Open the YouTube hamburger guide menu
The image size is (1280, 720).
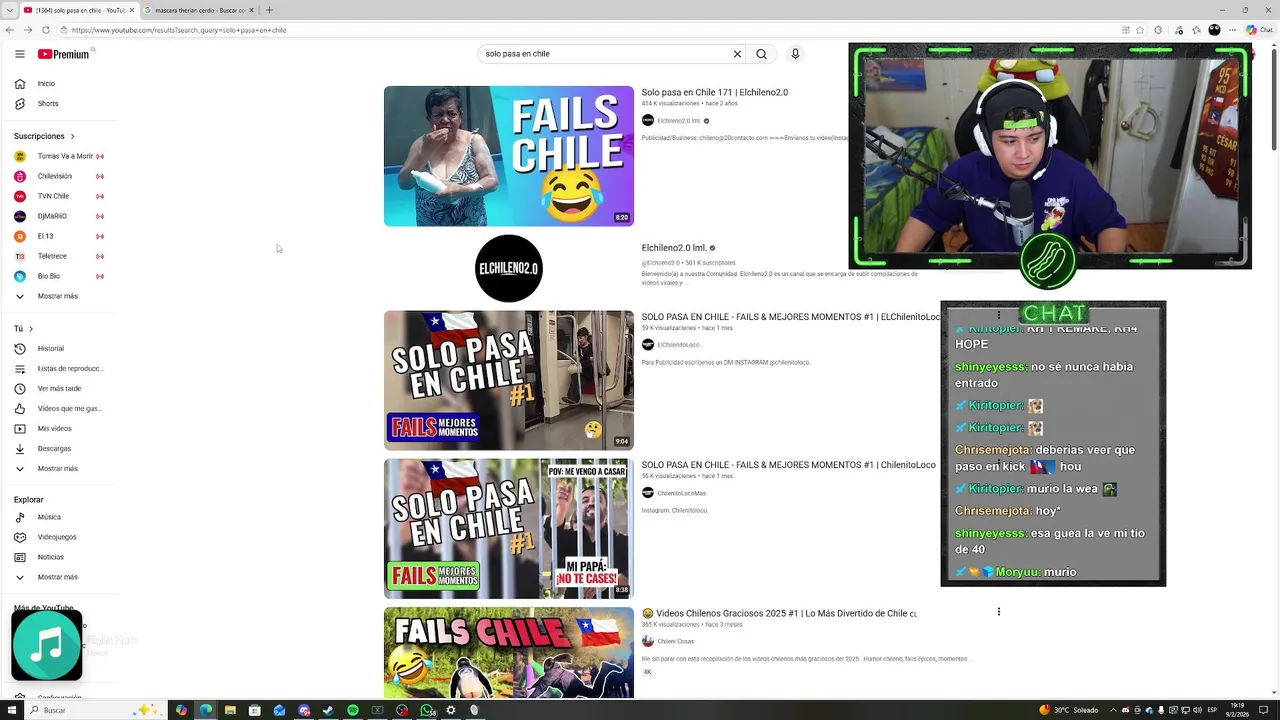[x=20, y=54]
